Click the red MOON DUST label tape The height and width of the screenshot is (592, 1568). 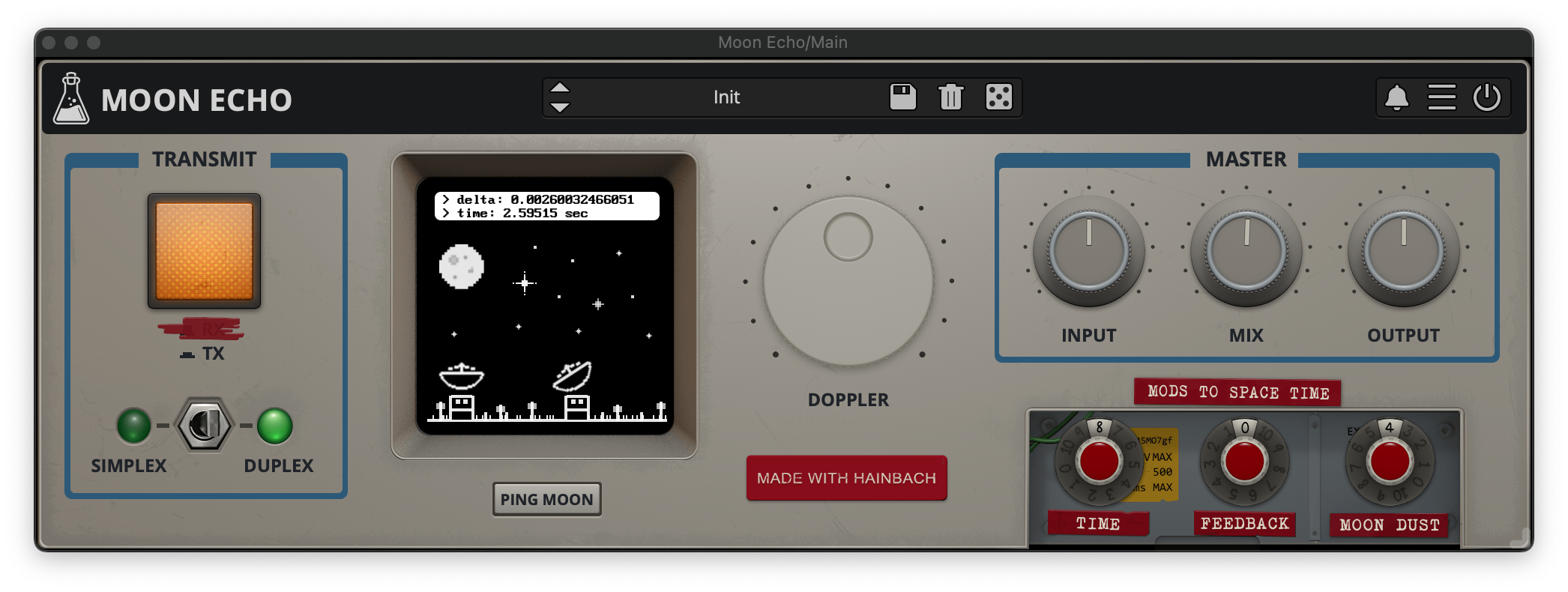coord(1390,525)
